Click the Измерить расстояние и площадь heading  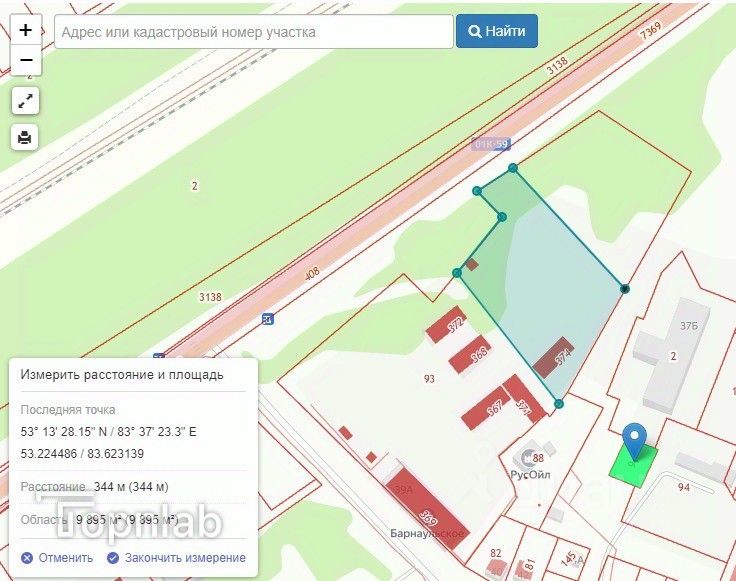click(122, 375)
